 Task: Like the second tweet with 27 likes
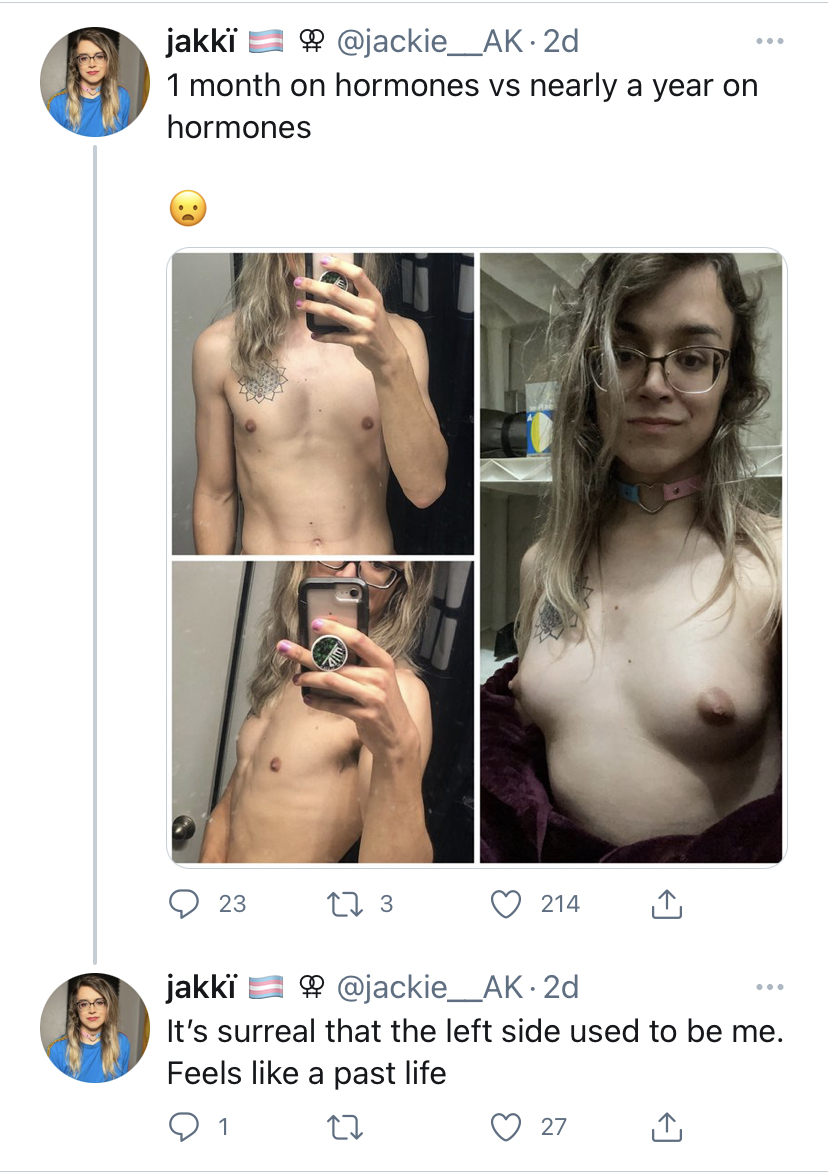(506, 1126)
